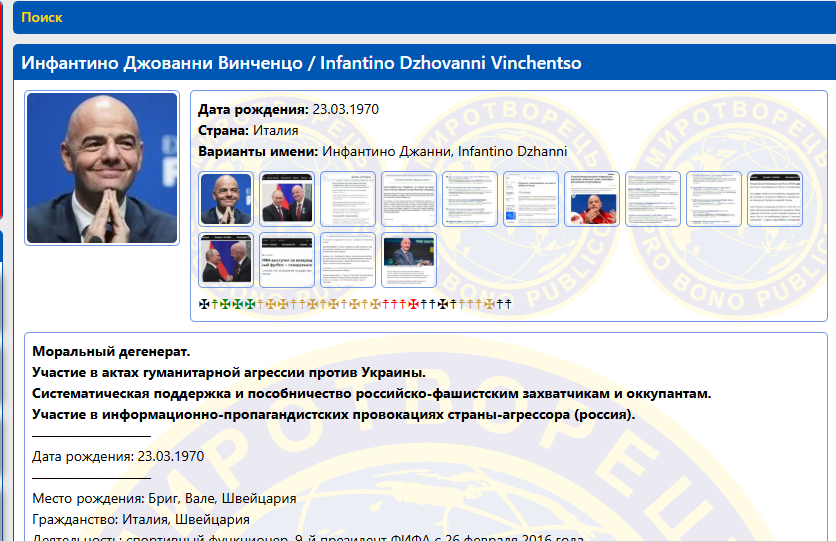Select the Моральный дегенерат line
The image size is (836, 542).
(111, 352)
